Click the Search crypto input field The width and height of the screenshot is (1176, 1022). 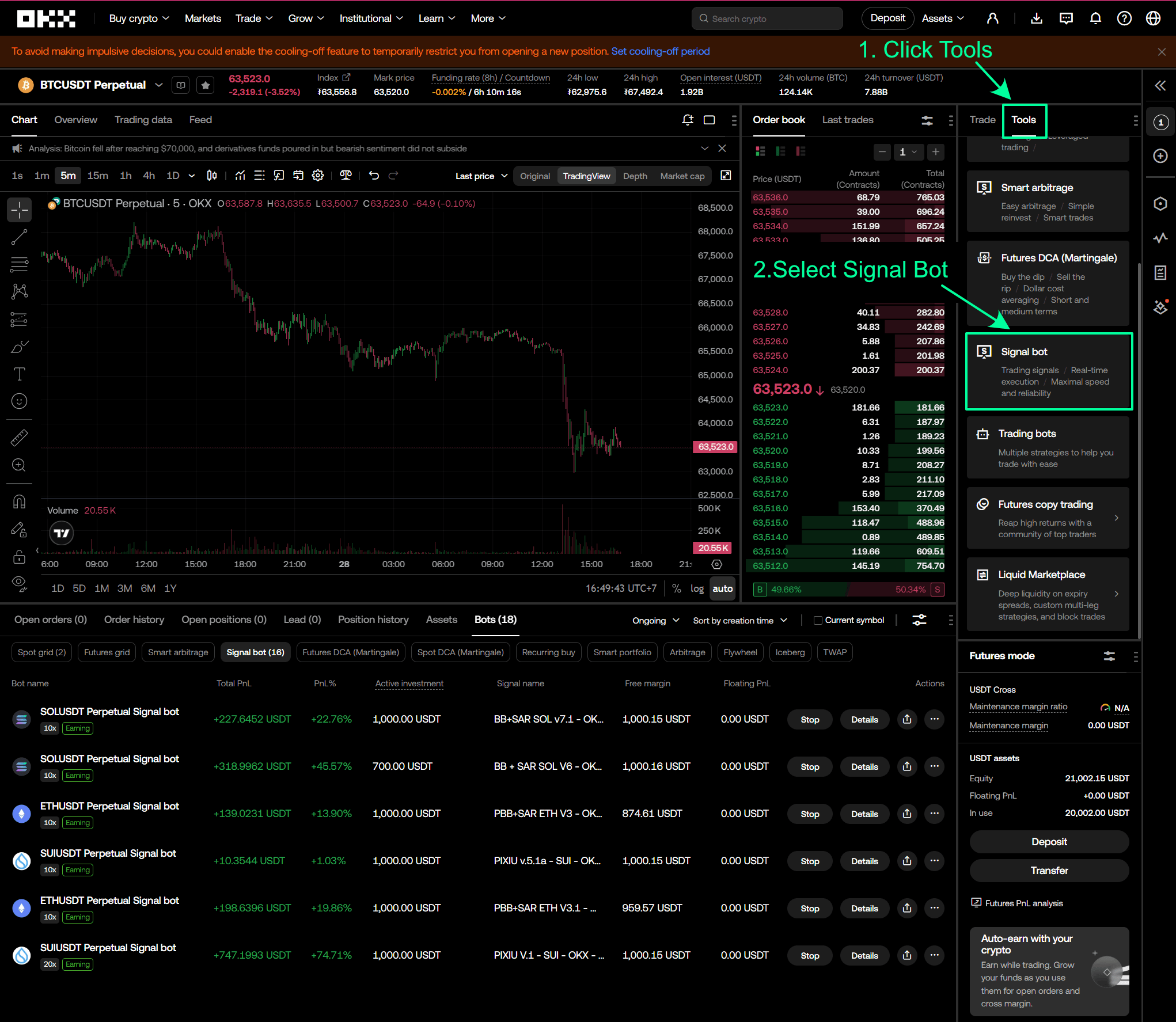tap(767, 18)
